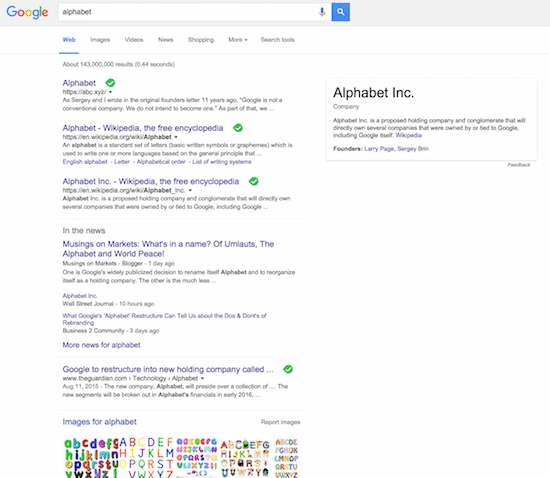Click Report images link
The width and height of the screenshot is (550, 478).
pyautogui.click(x=281, y=422)
